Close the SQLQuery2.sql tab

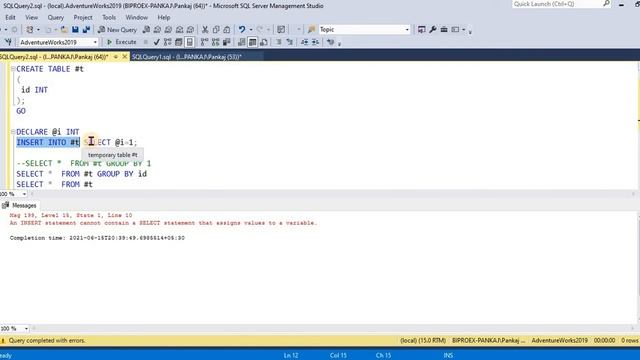coord(125,57)
